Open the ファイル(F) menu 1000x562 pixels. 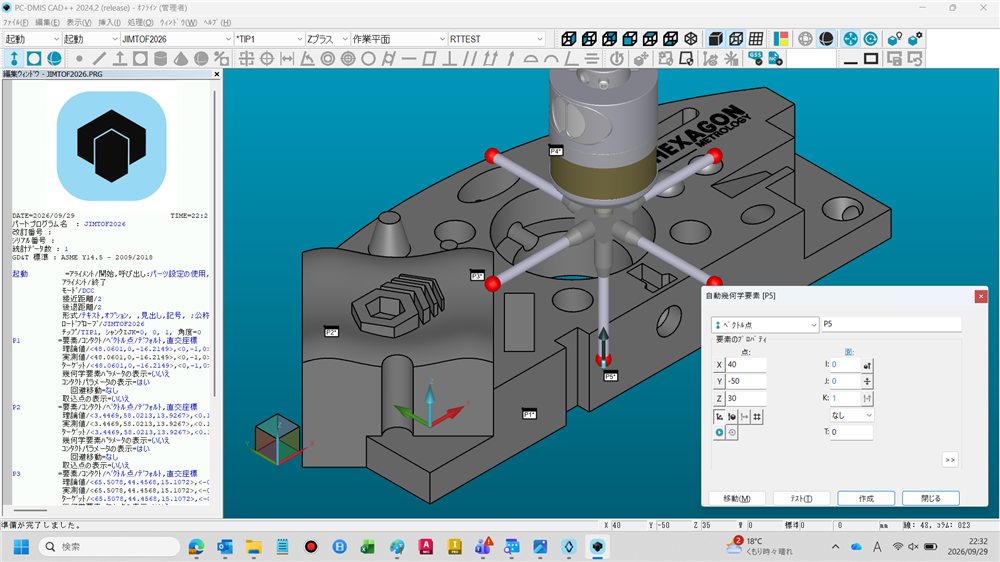pos(15,22)
